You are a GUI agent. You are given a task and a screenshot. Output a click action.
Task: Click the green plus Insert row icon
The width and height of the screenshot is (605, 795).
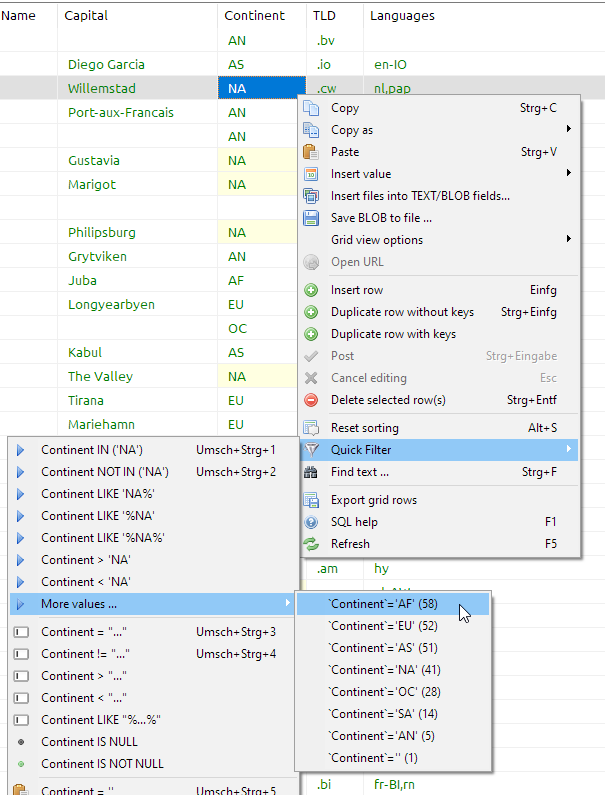pos(311,290)
